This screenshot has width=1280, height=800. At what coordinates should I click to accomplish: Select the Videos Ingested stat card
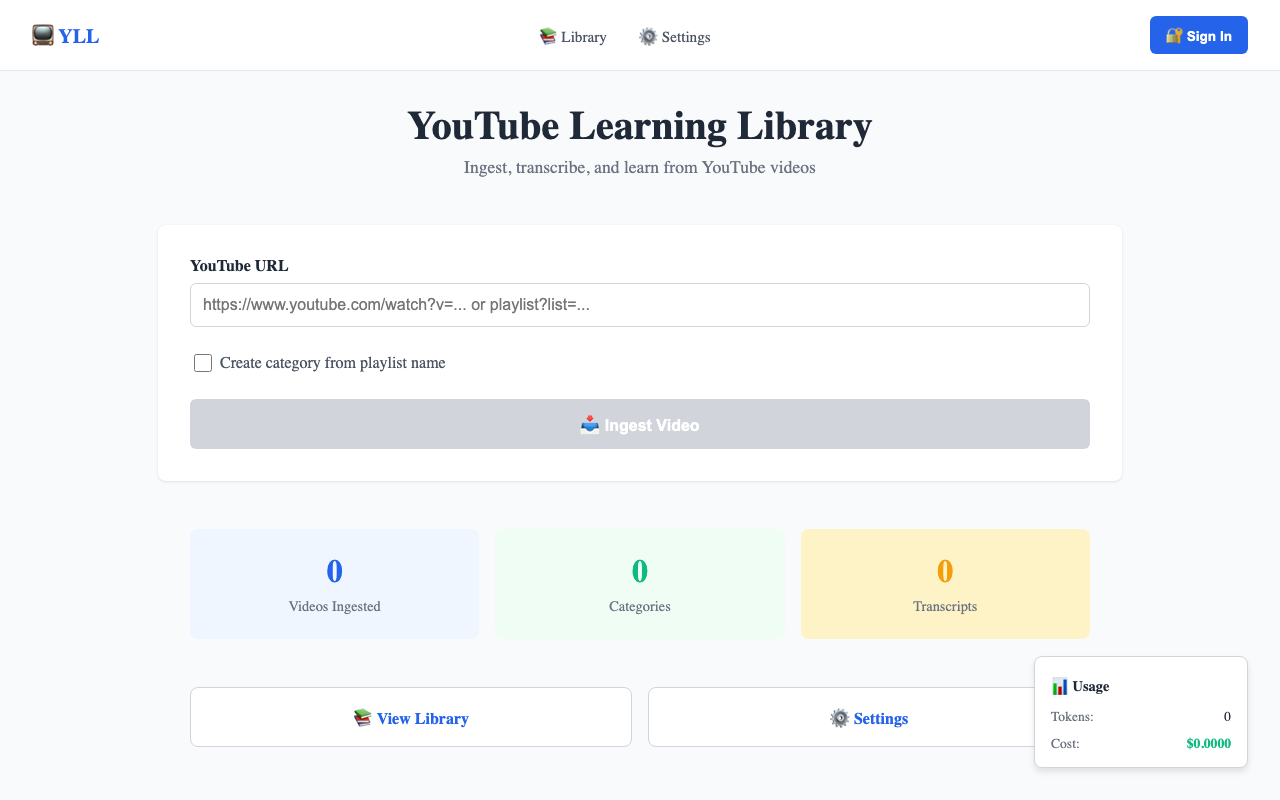(335, 584)
